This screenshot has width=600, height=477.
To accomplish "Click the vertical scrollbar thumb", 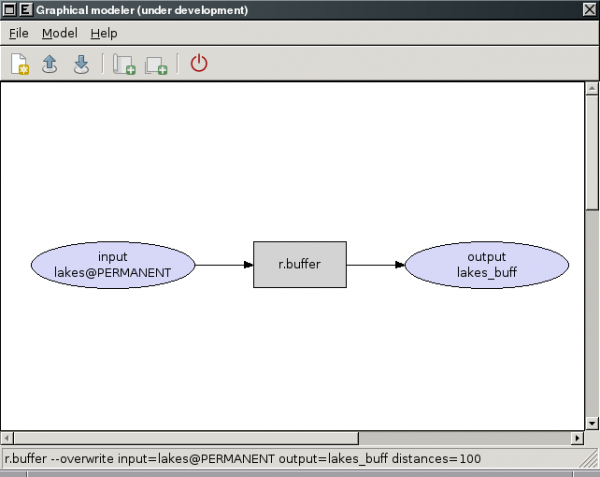I will coord(591,150).
